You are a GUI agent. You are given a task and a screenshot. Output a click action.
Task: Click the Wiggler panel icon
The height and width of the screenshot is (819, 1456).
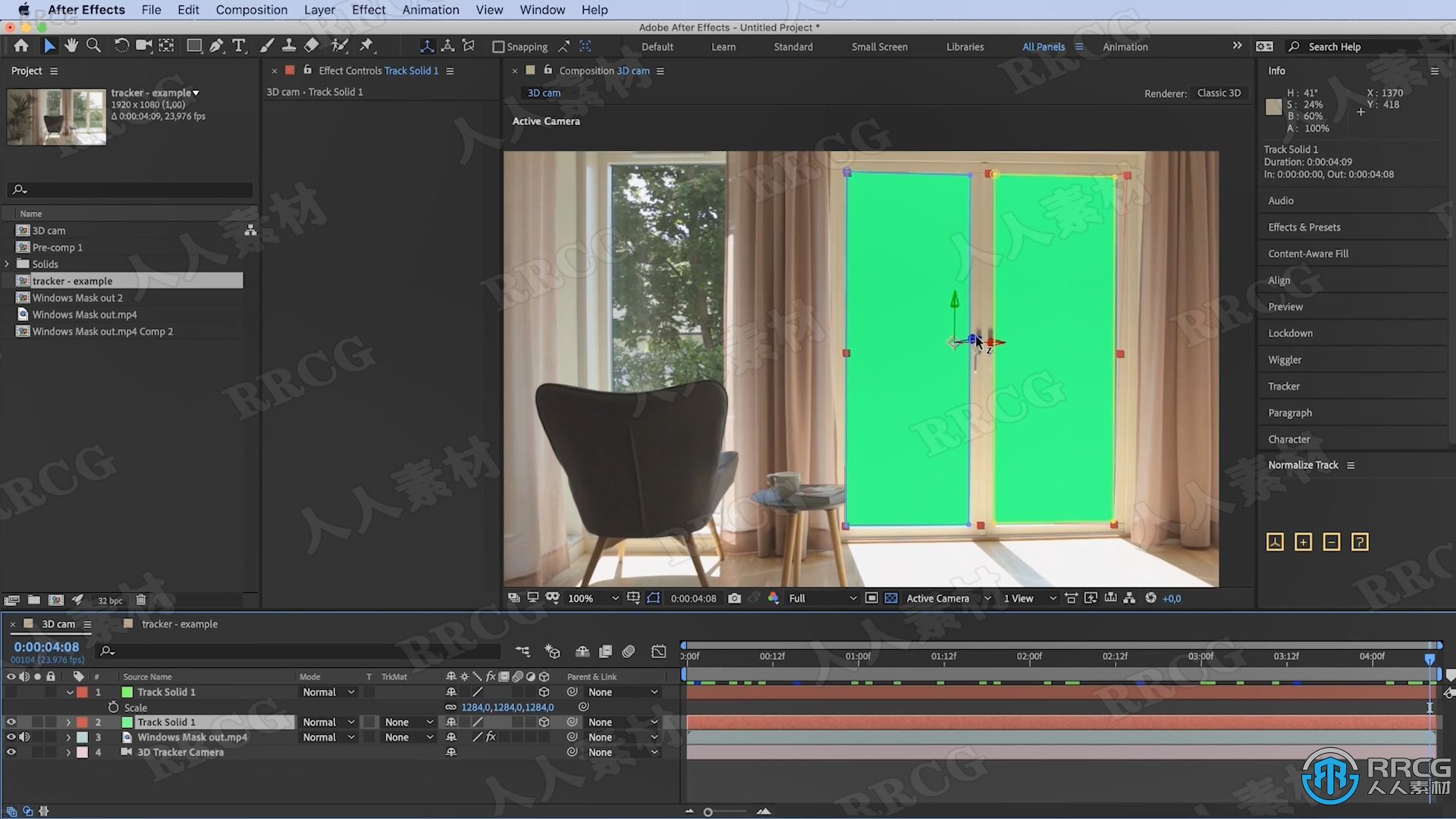tap(1284, 358)
